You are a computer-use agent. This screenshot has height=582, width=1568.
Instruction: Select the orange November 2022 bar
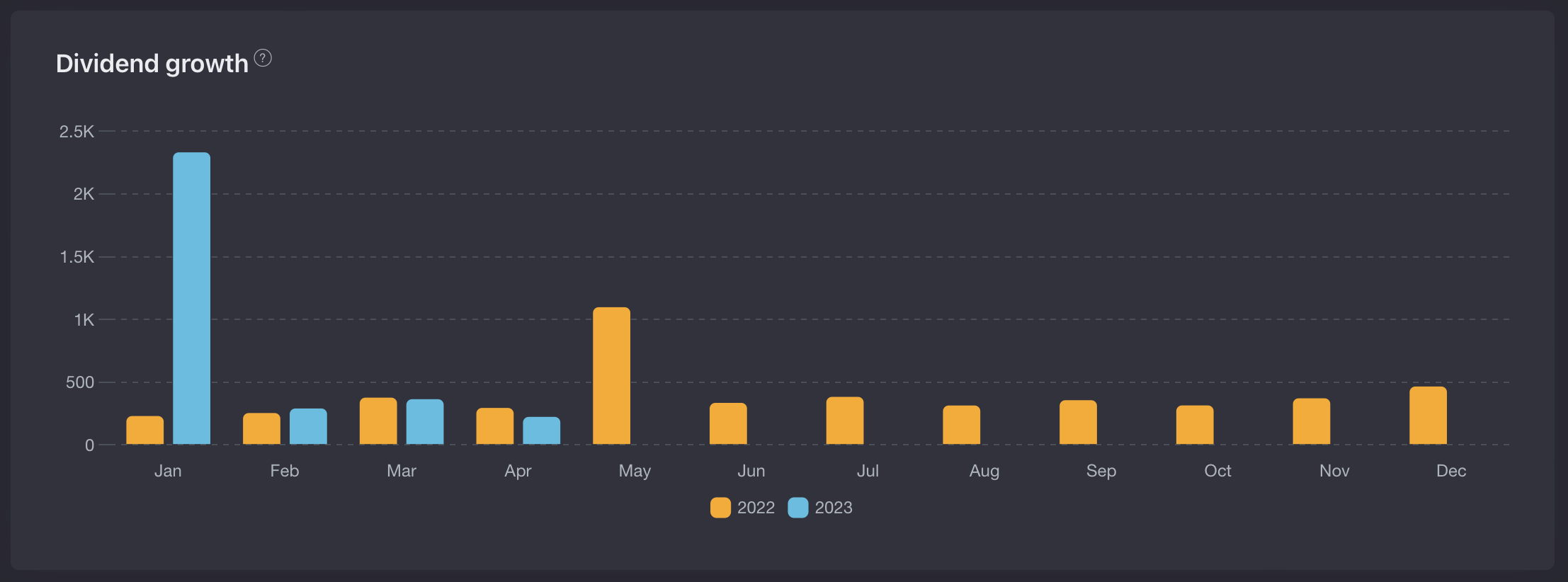[1311, 421]
